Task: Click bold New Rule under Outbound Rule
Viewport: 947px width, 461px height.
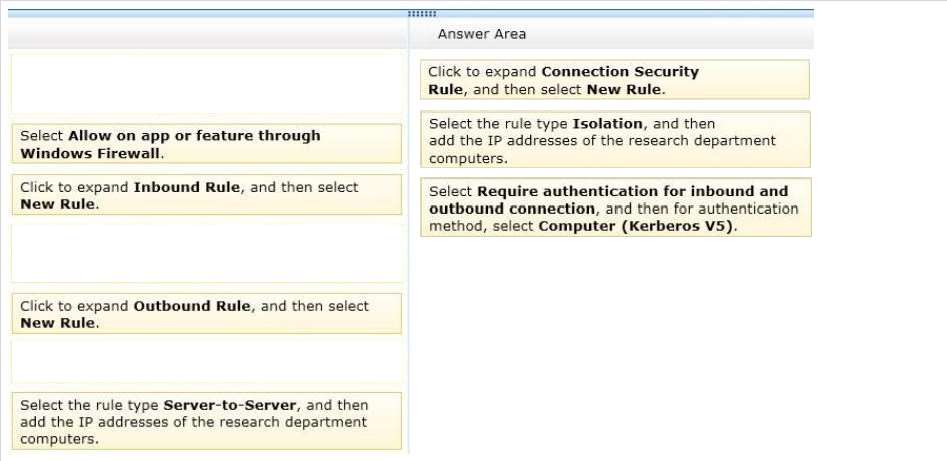Action: [x=57, y=323]
